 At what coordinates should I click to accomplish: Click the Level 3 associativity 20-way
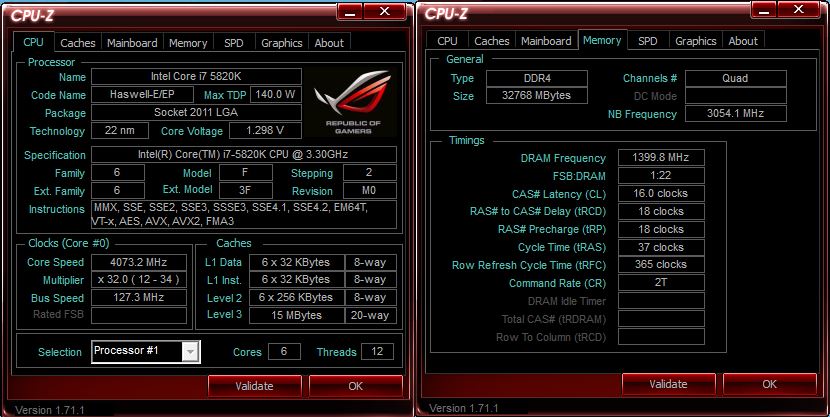point(371,315)
